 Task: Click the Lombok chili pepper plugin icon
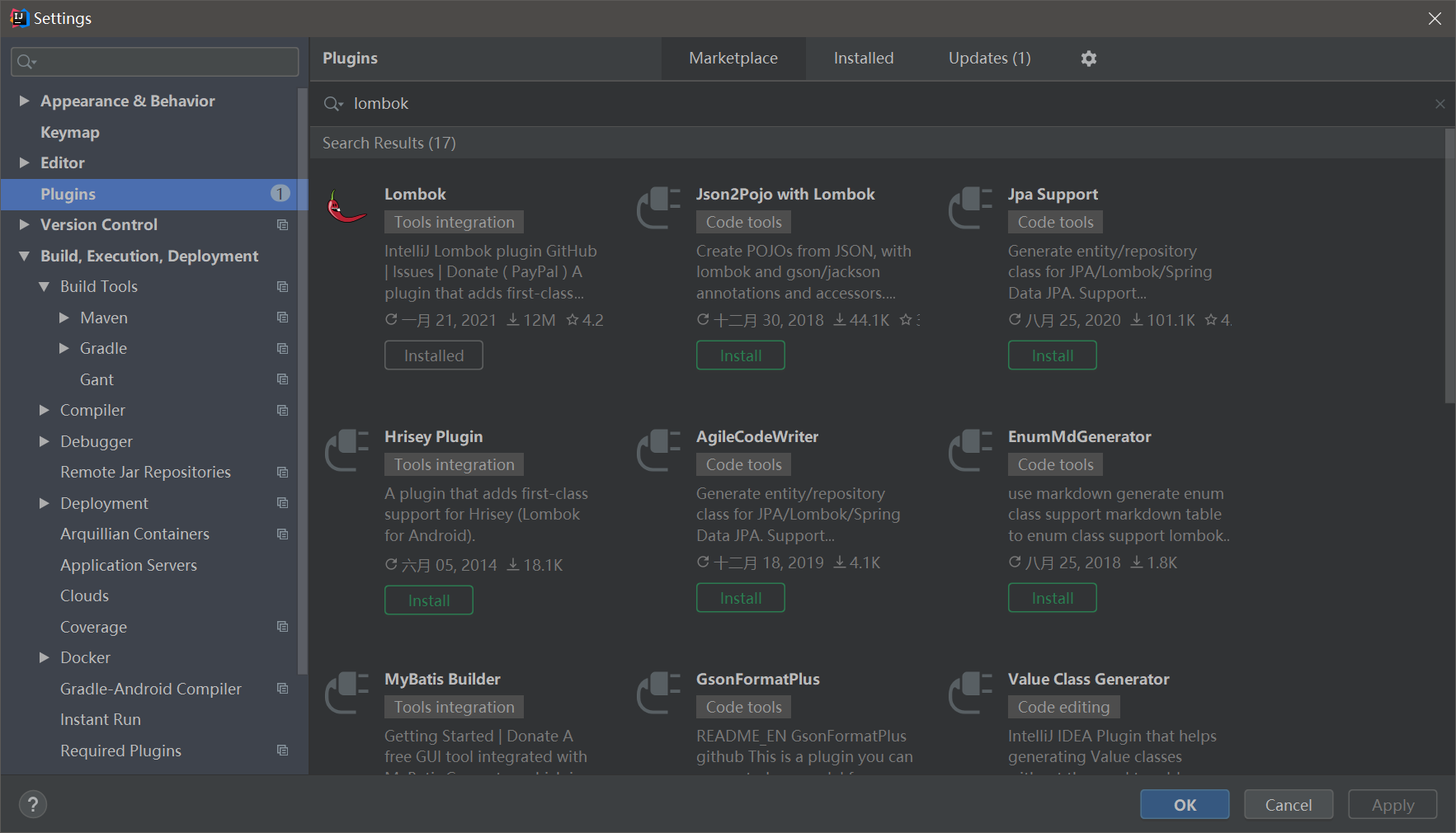[347, 206]
